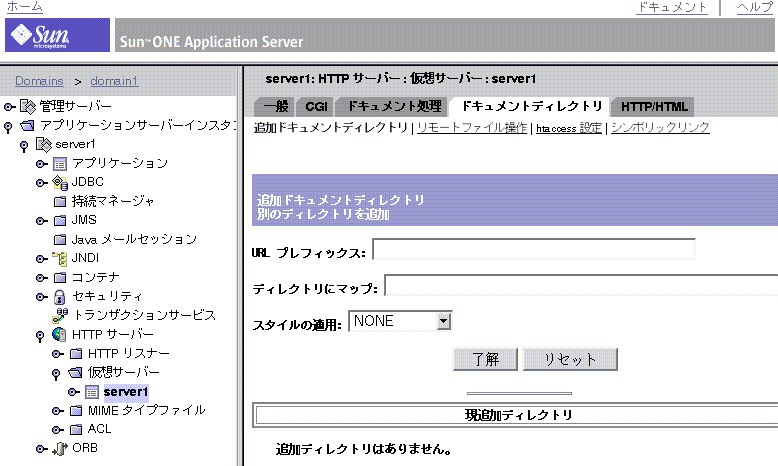Image resolution: width=778 pixels, height=466 pixels.
Task: Click the Domains breadcrumb link
Action: tap(39, 81)
